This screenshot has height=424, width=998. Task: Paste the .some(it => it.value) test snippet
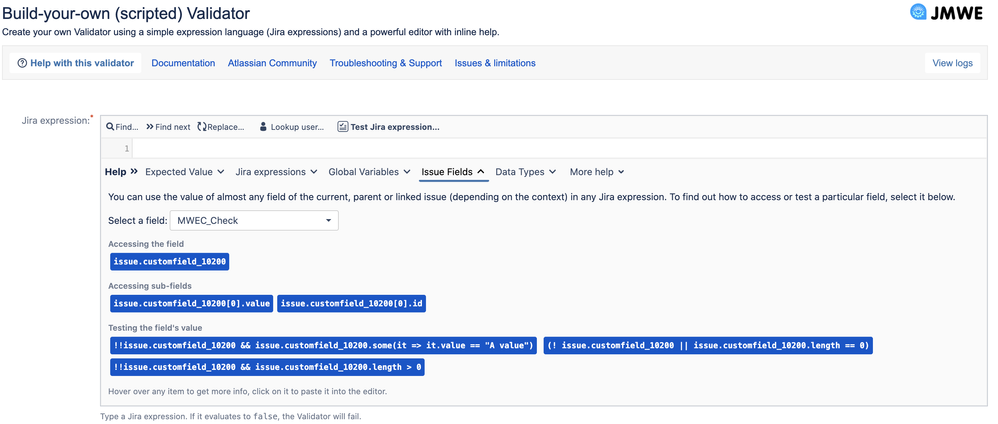[x=323, y=346]
